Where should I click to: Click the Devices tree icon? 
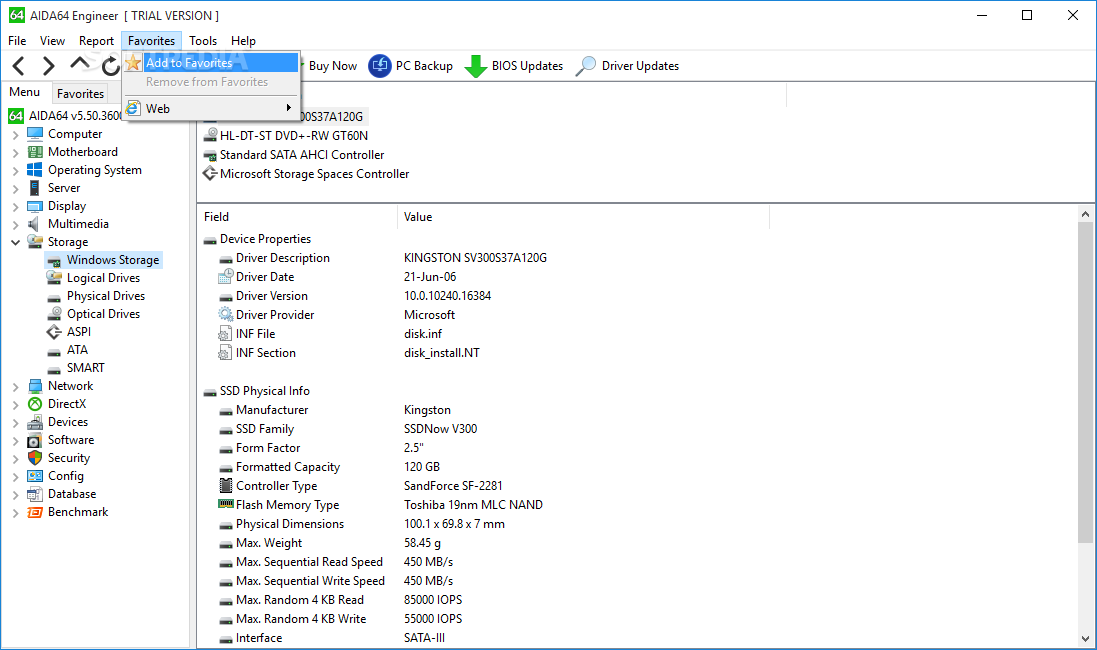click(x=35, y=422)
